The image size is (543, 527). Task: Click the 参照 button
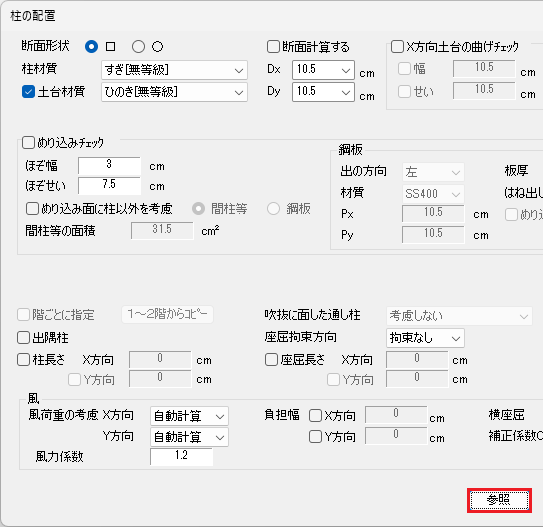(499, 500)
